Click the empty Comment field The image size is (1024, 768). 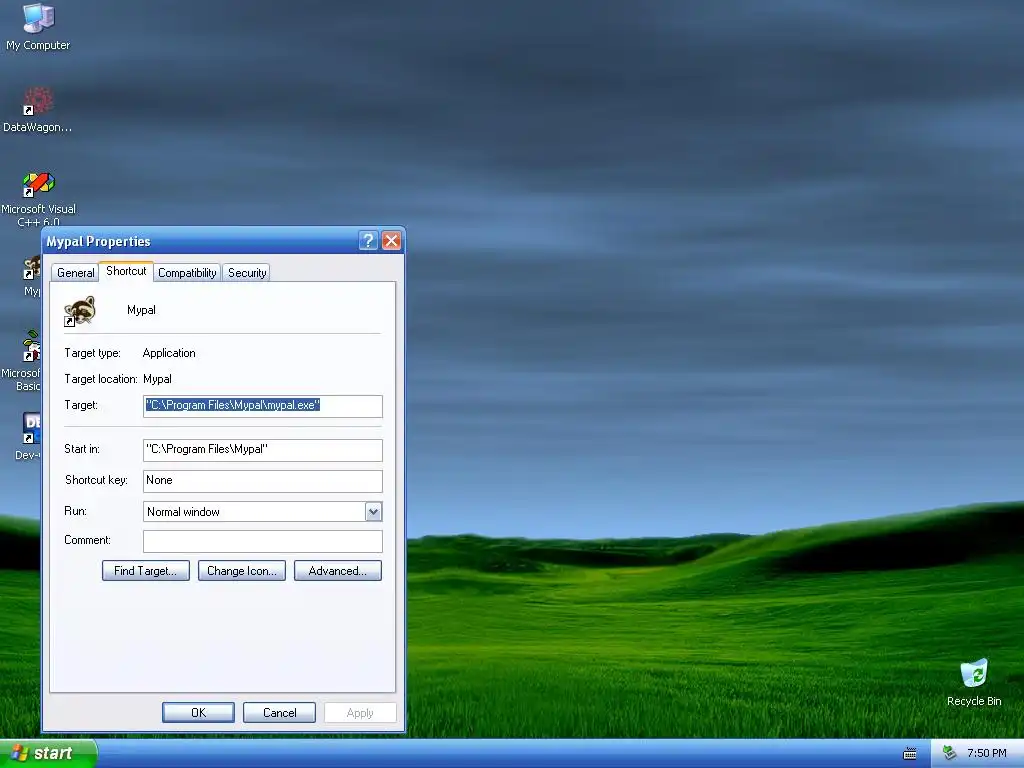(263, 541)
